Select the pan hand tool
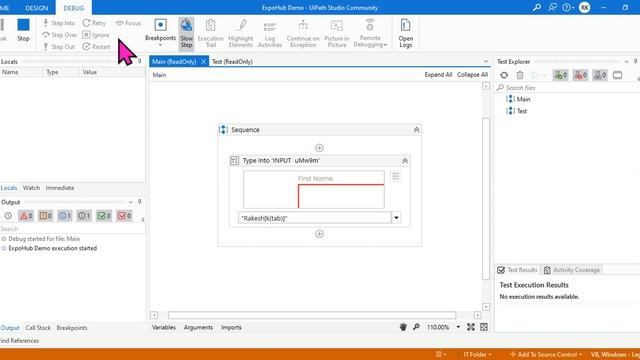 [403, 327]
